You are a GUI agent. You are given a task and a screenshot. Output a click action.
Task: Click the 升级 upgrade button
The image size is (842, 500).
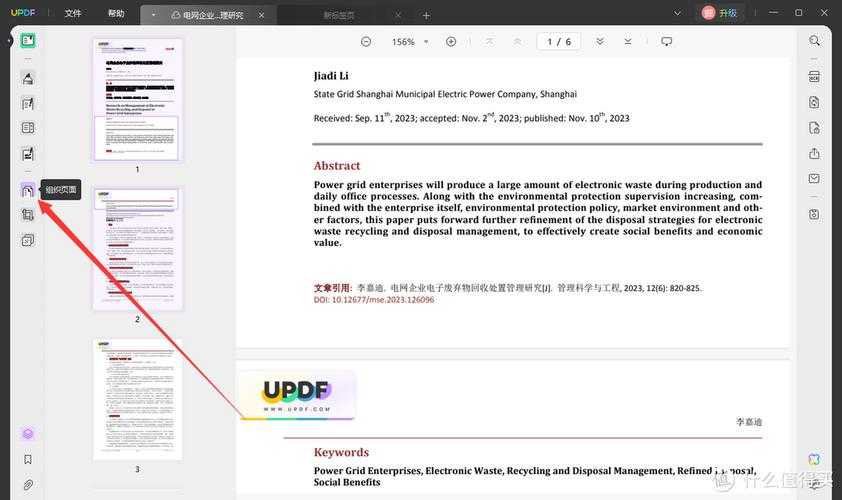[721, 13]
